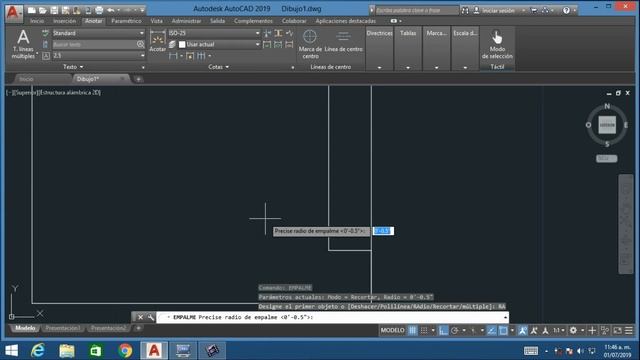Viewport: 640px width, 360px height.
Task: Open the ISO-25 dimension style dropdown
Action: coord(257,33)
